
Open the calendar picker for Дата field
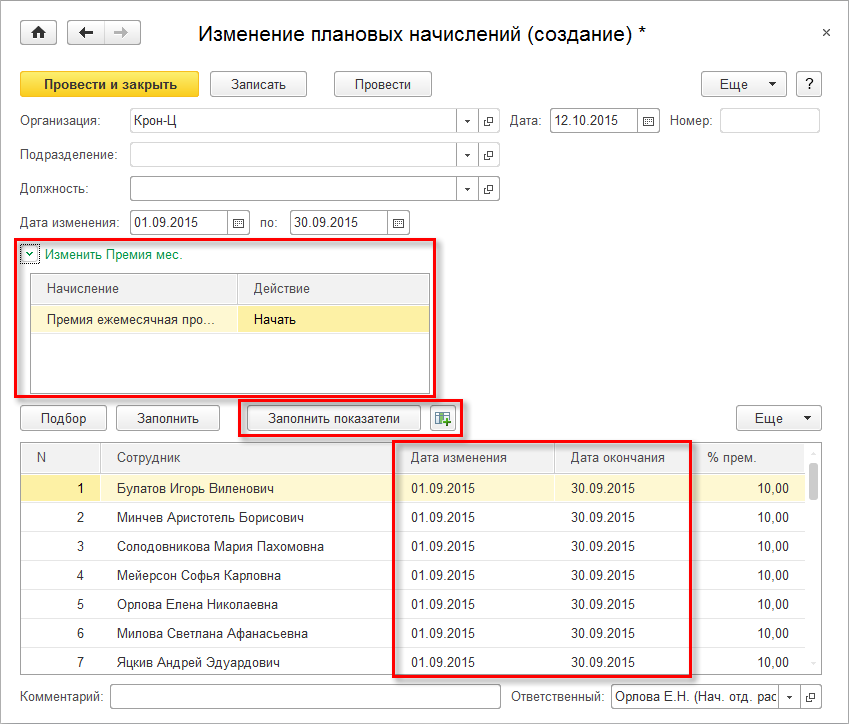tap(648, 121)
